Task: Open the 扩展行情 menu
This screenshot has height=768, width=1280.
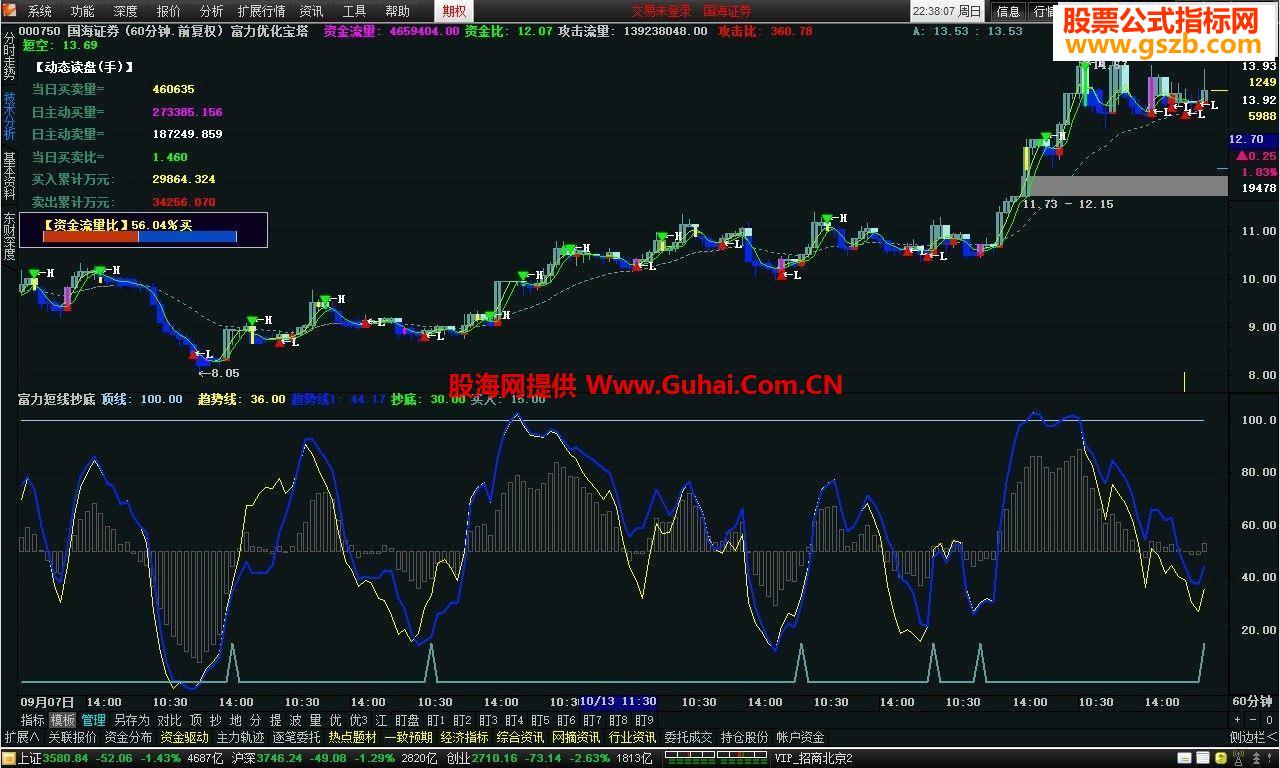Action: [261, 11]
